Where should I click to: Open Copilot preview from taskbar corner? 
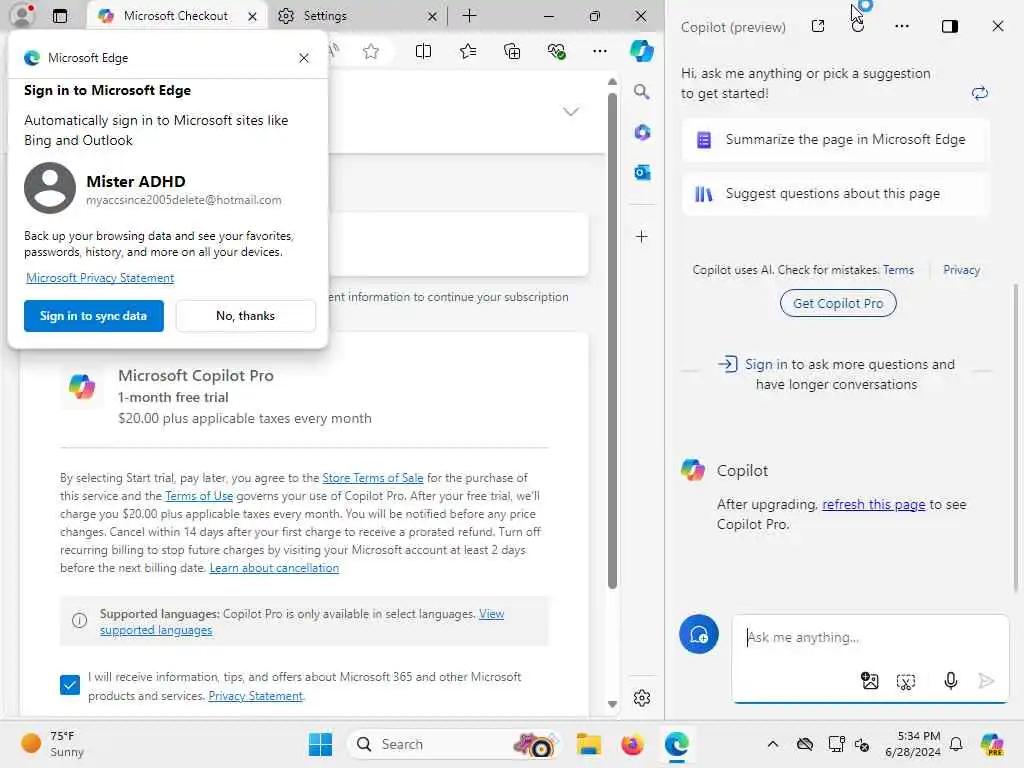(992, 744)
